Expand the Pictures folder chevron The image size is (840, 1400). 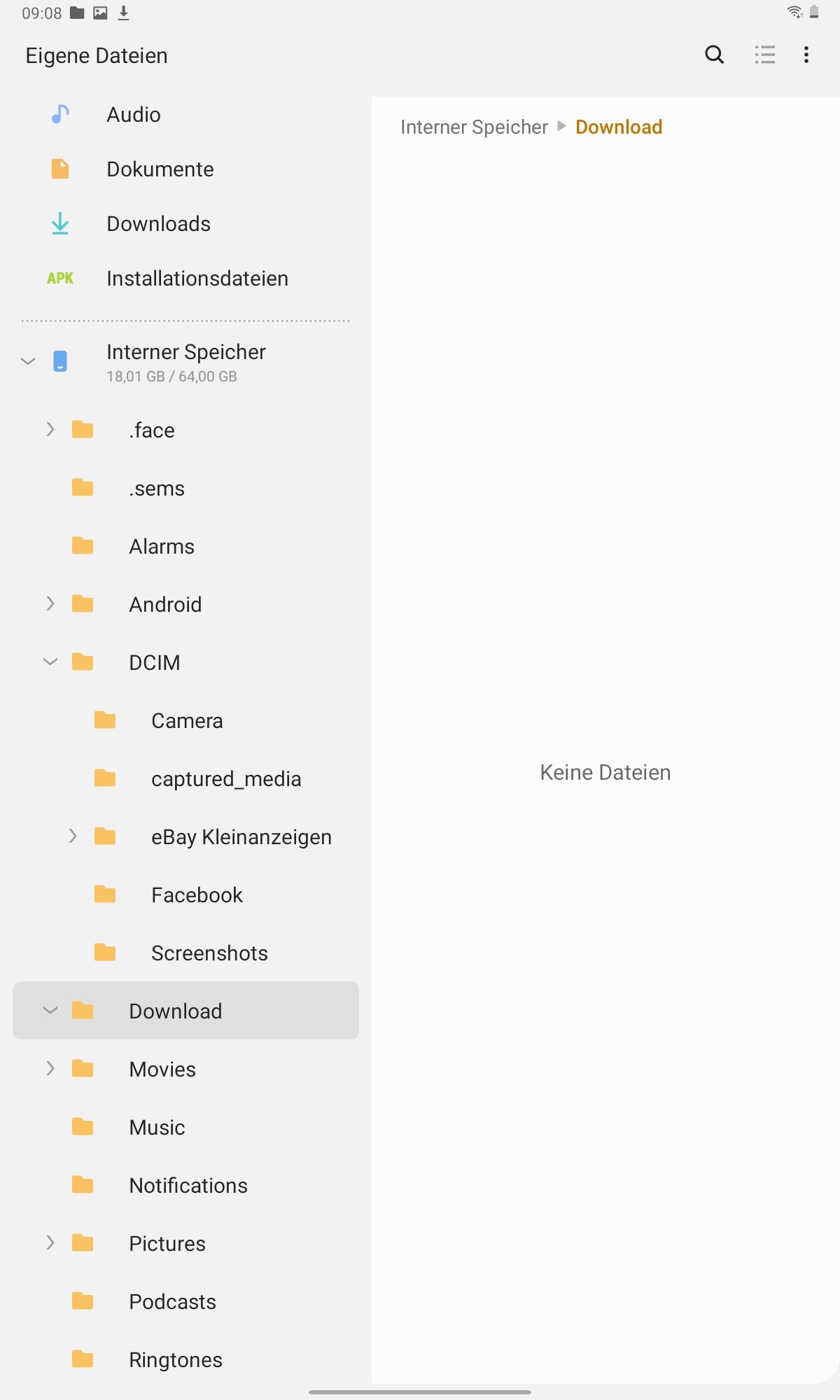(50, 1242)
